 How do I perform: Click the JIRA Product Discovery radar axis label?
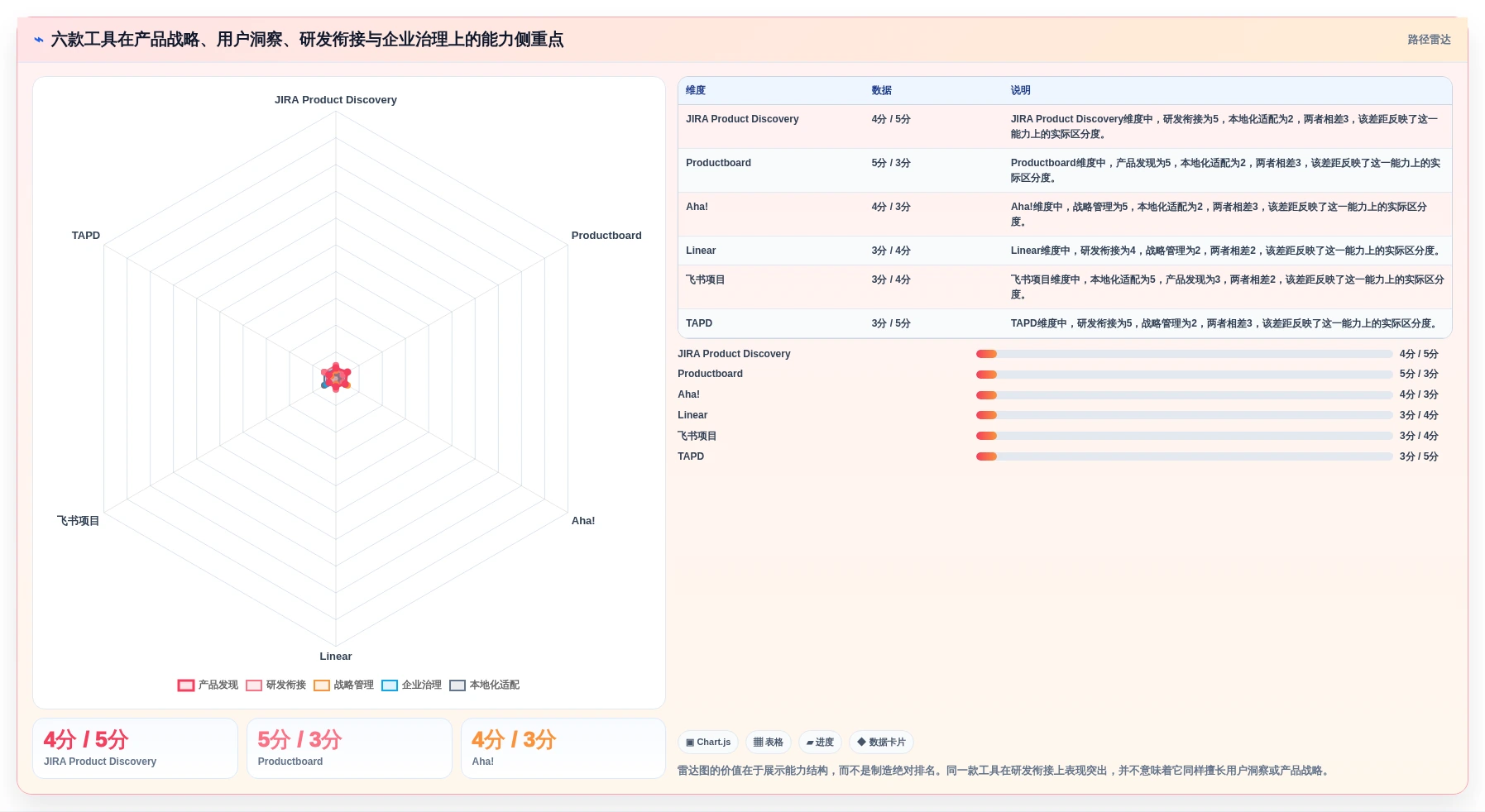click(336, 100)
